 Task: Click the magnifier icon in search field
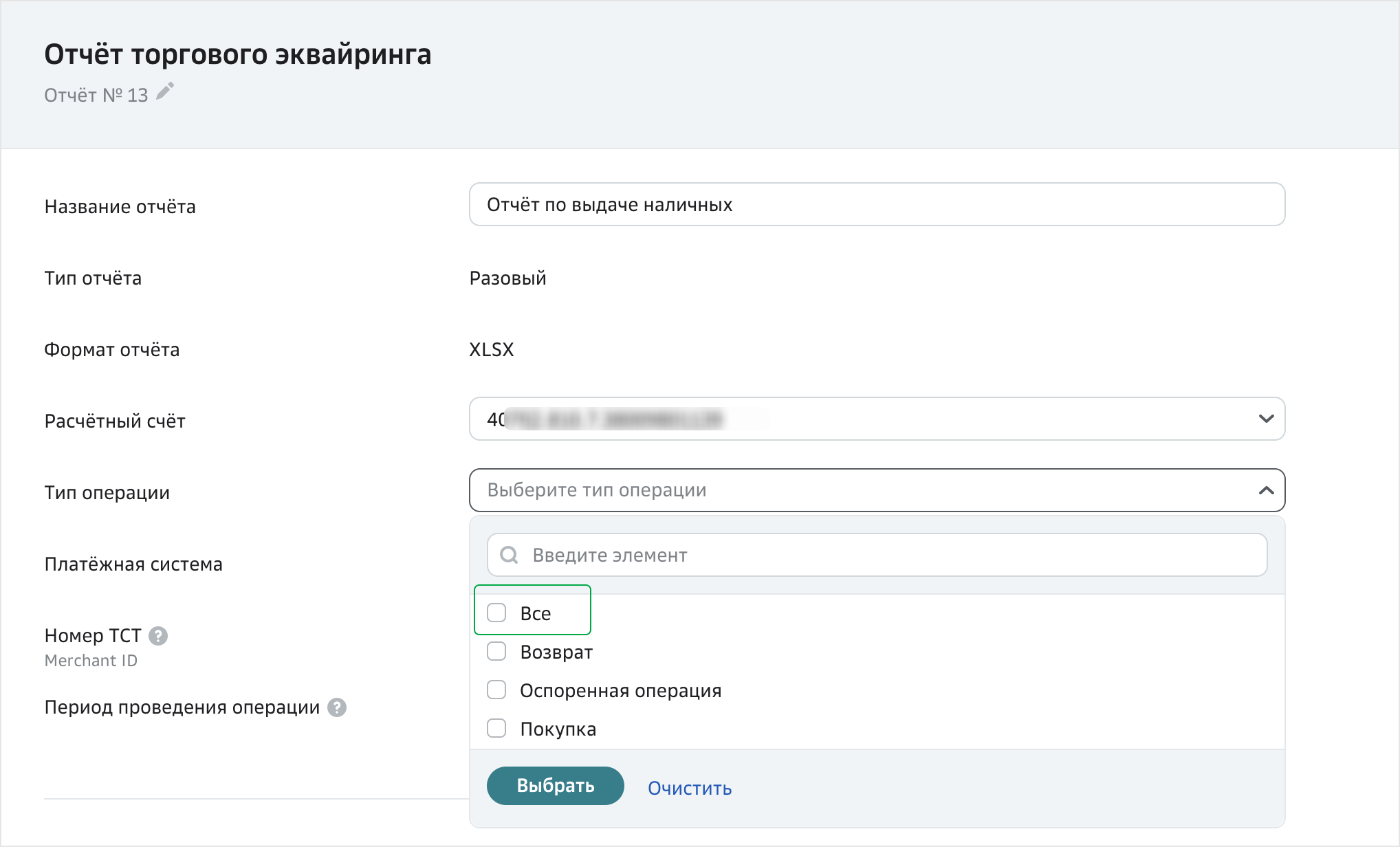[x=509, y=555]
